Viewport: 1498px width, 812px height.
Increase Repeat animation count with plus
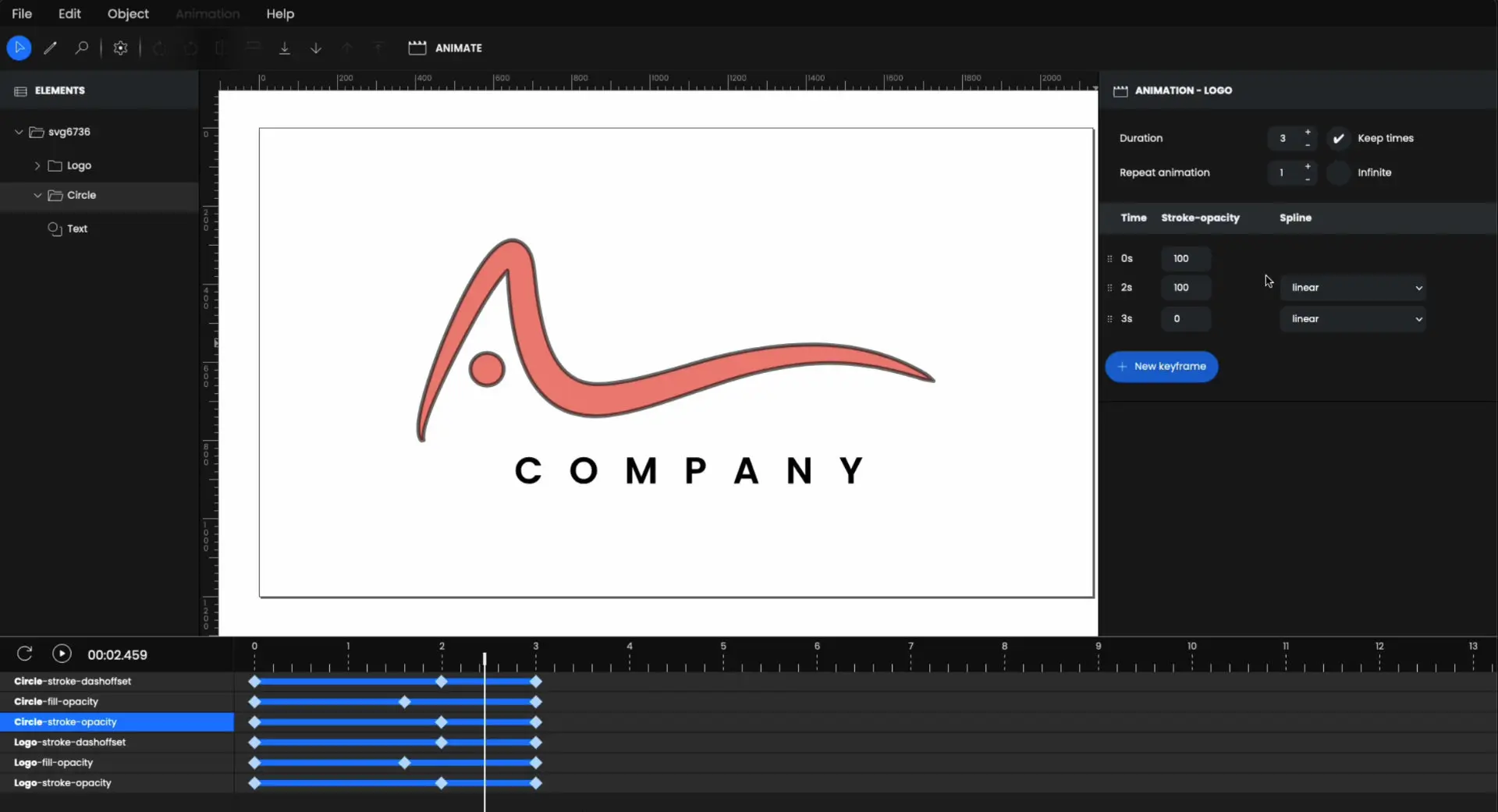click(x=1308, y=166)
